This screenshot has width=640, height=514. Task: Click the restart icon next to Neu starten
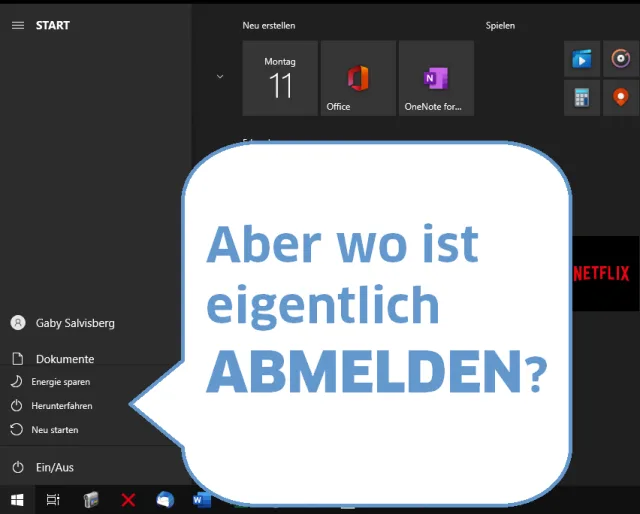[16, 429]
